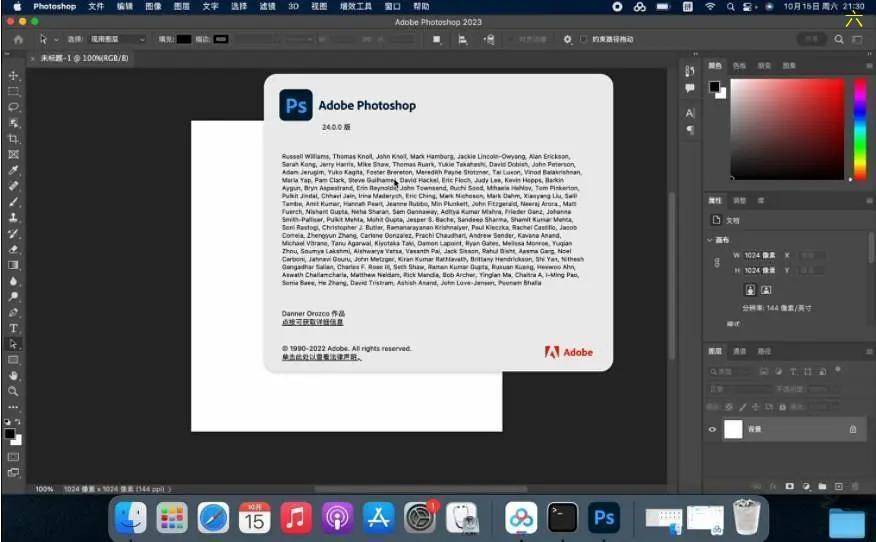Image resolution: width=876 pixels, height=542 pixels.
Task: Select the Horizontal Type tool
Action: [13, 328]
